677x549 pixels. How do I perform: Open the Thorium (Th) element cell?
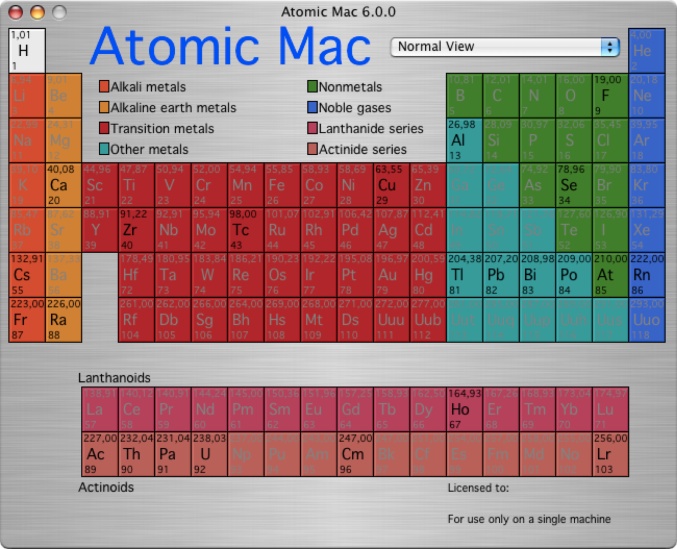coord(136,454)
